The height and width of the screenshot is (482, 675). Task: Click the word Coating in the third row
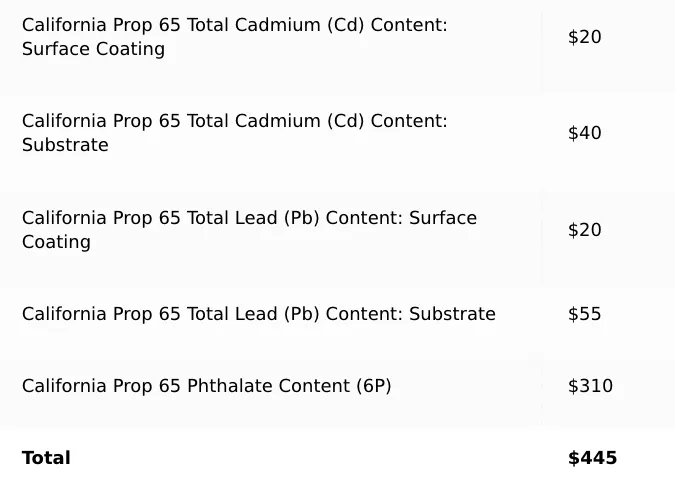[x=56, y=242]
